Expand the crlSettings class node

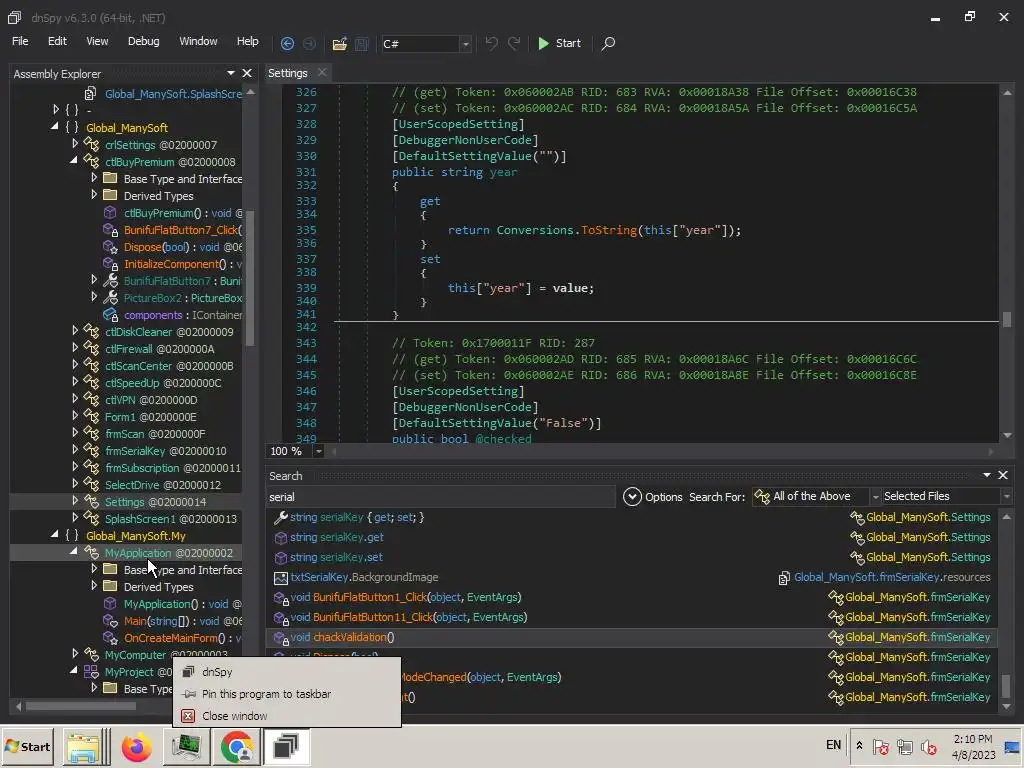click(x=74, y=144)
